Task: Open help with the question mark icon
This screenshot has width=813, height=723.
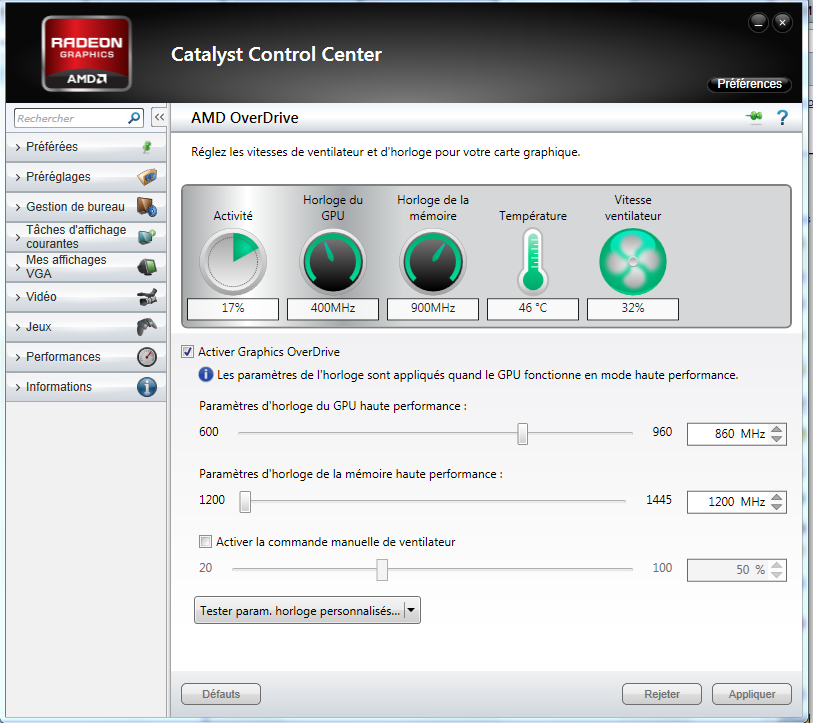Action: (782, 118)
